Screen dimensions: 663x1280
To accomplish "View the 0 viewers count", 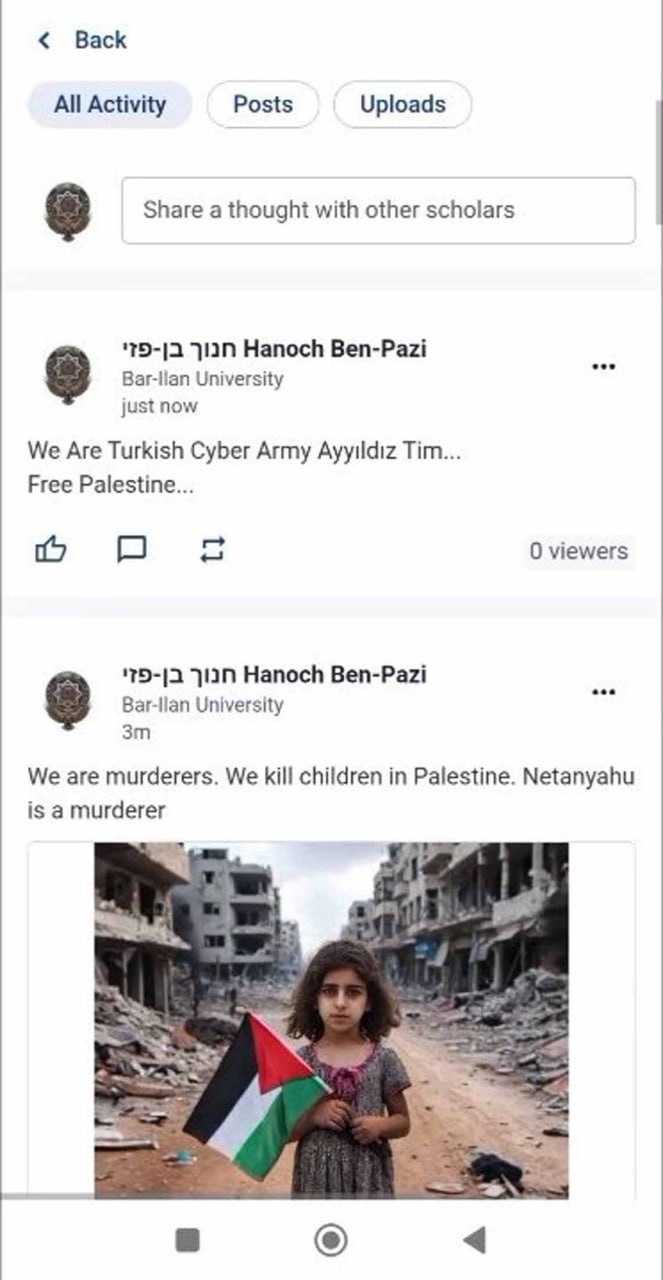I will [578, 551].
